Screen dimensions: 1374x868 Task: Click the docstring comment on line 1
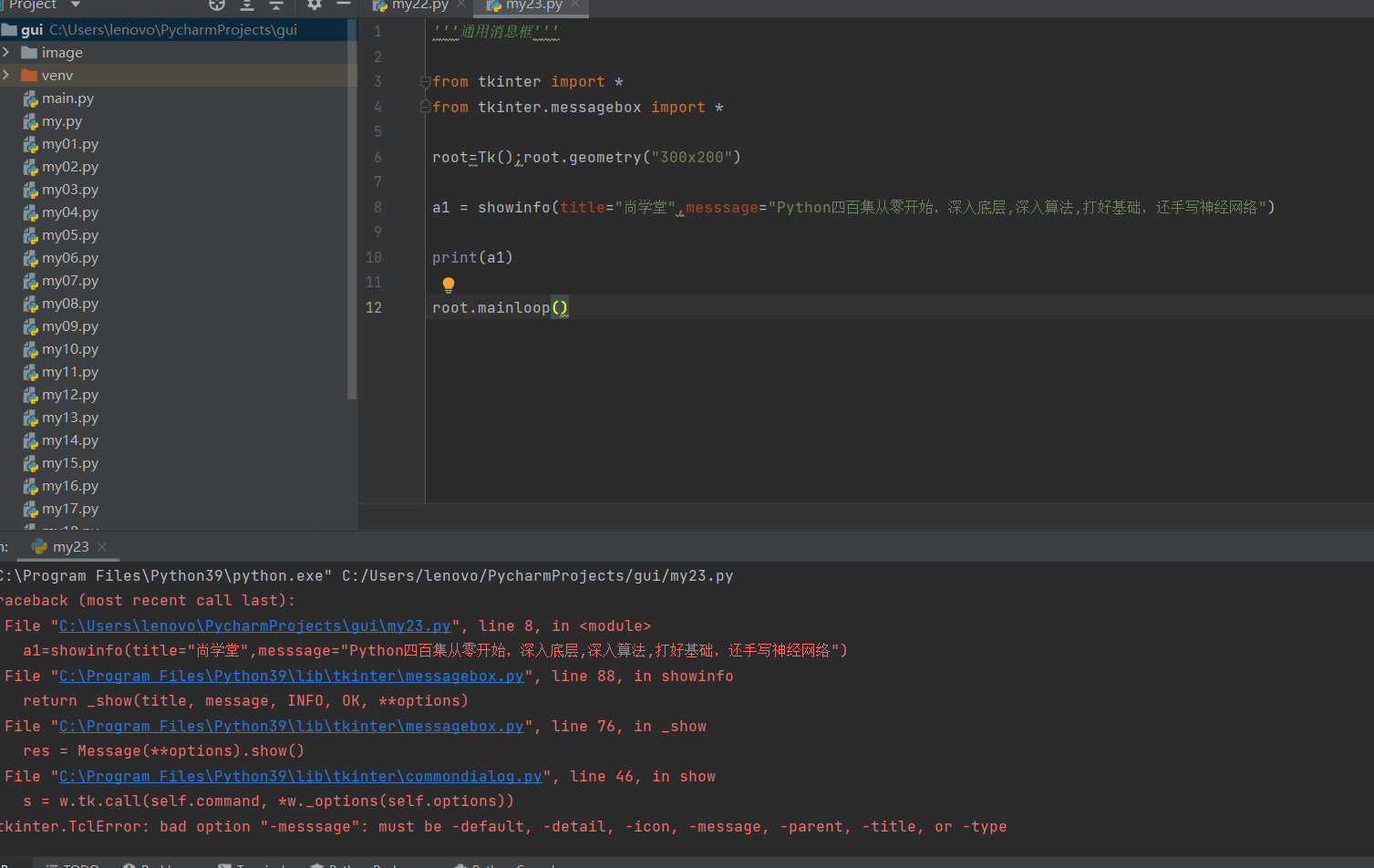click(496, 31)
